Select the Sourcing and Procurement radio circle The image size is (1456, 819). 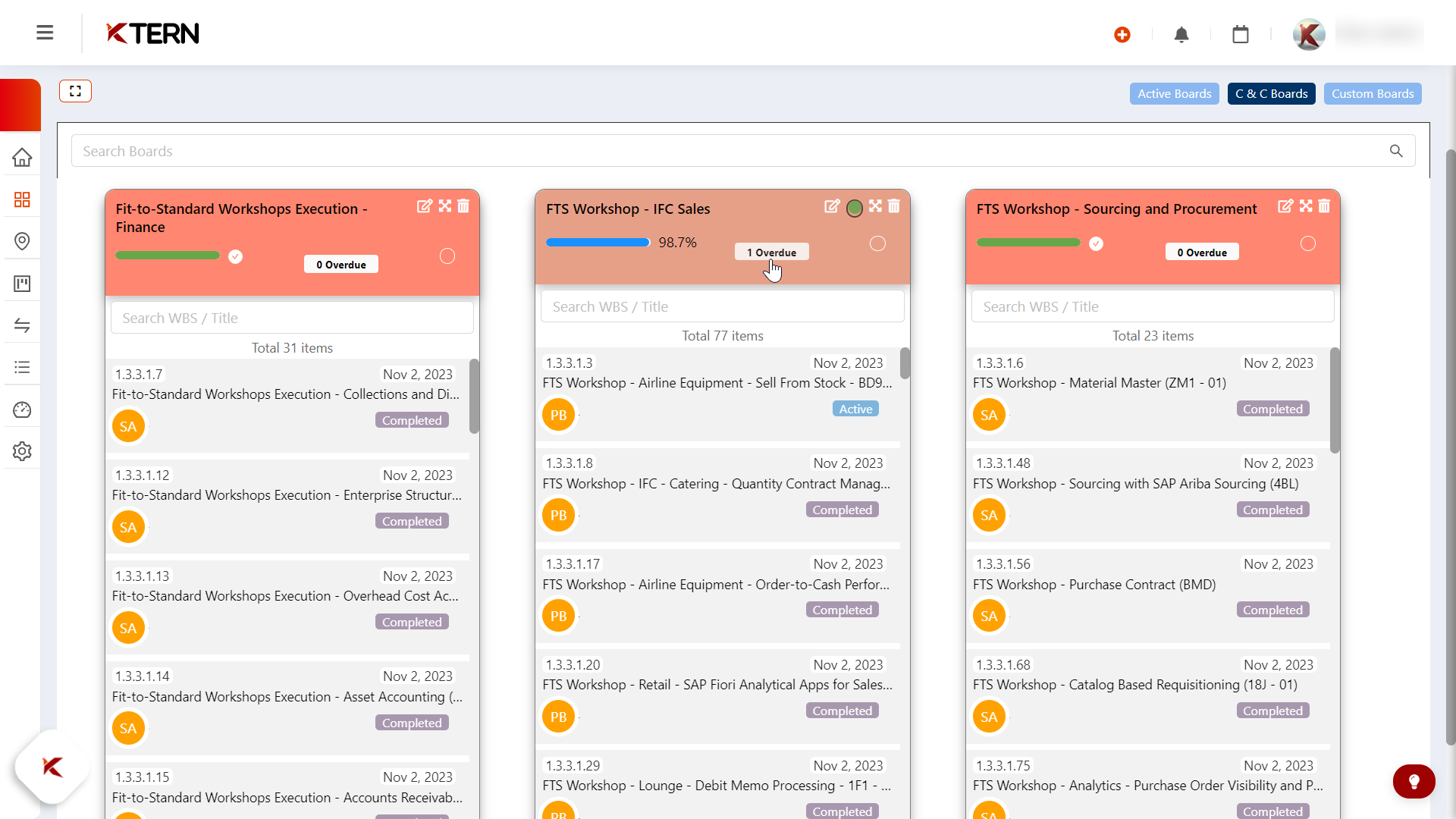pos(1308,243)
